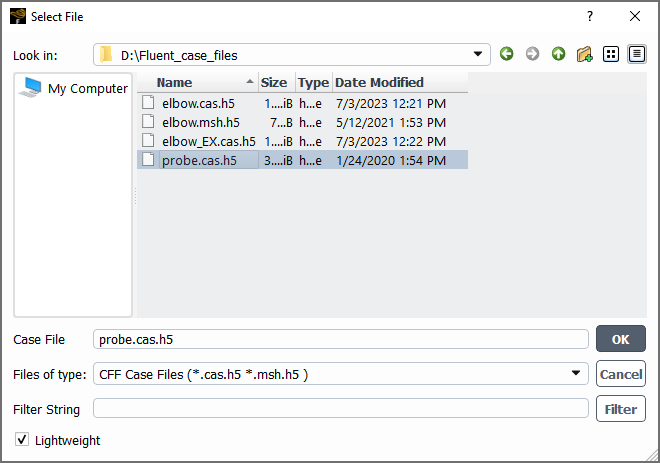Click the folder icon in the Look in box
Image resolution: width=660 pixels, height=463 pixels.
coord(106,55)
